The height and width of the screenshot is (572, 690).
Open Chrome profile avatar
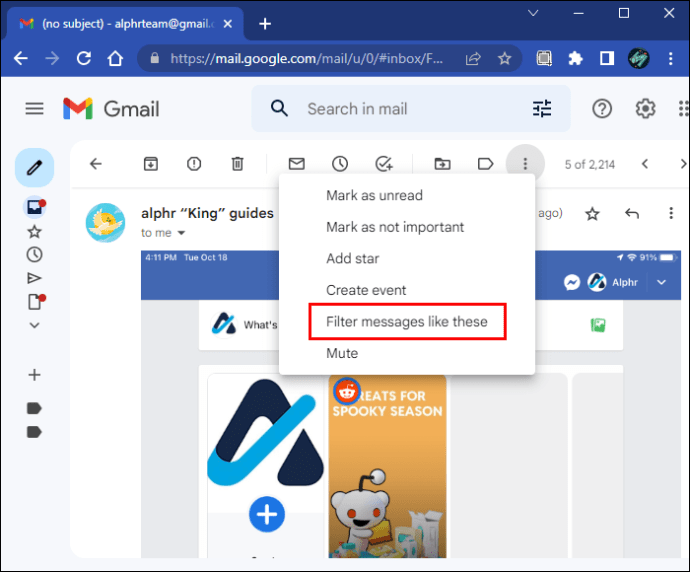(638, 58)
